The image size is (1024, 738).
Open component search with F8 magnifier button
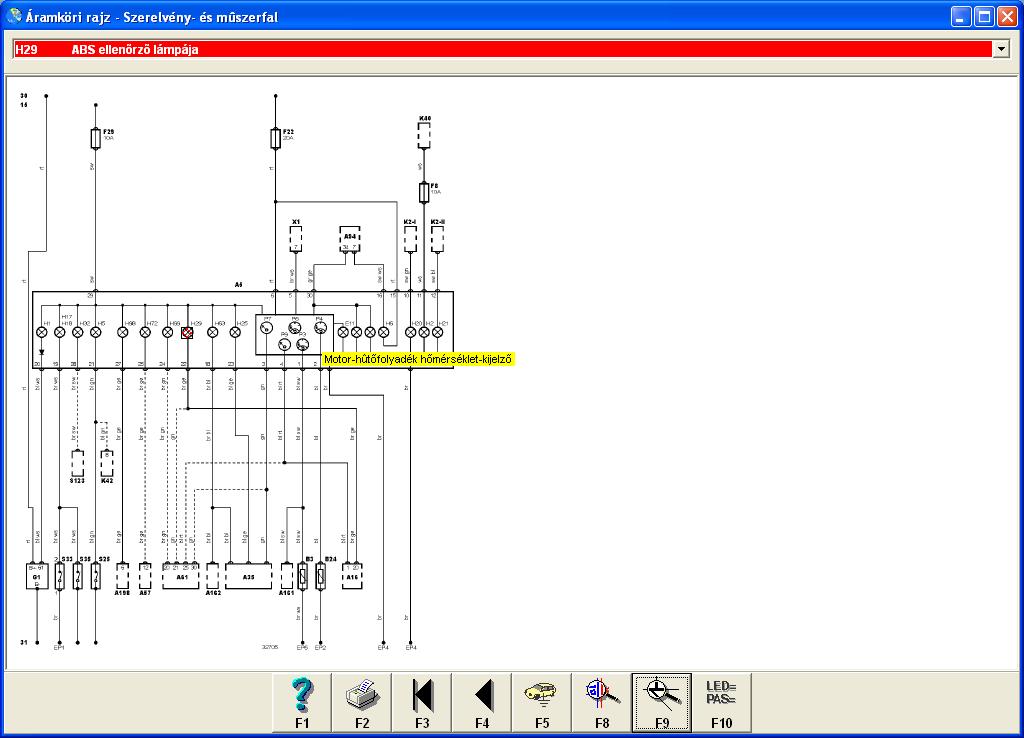(602, 703)
